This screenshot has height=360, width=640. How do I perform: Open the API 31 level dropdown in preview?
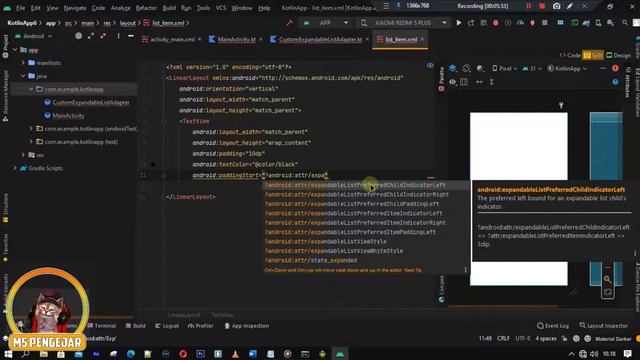pos(532,69)
